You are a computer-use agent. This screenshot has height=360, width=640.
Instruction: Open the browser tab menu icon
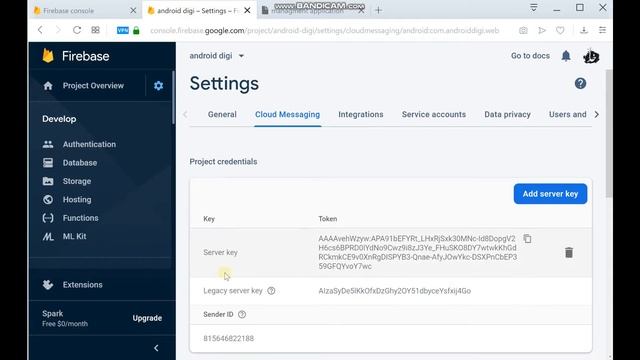click(x=533, y=8)
